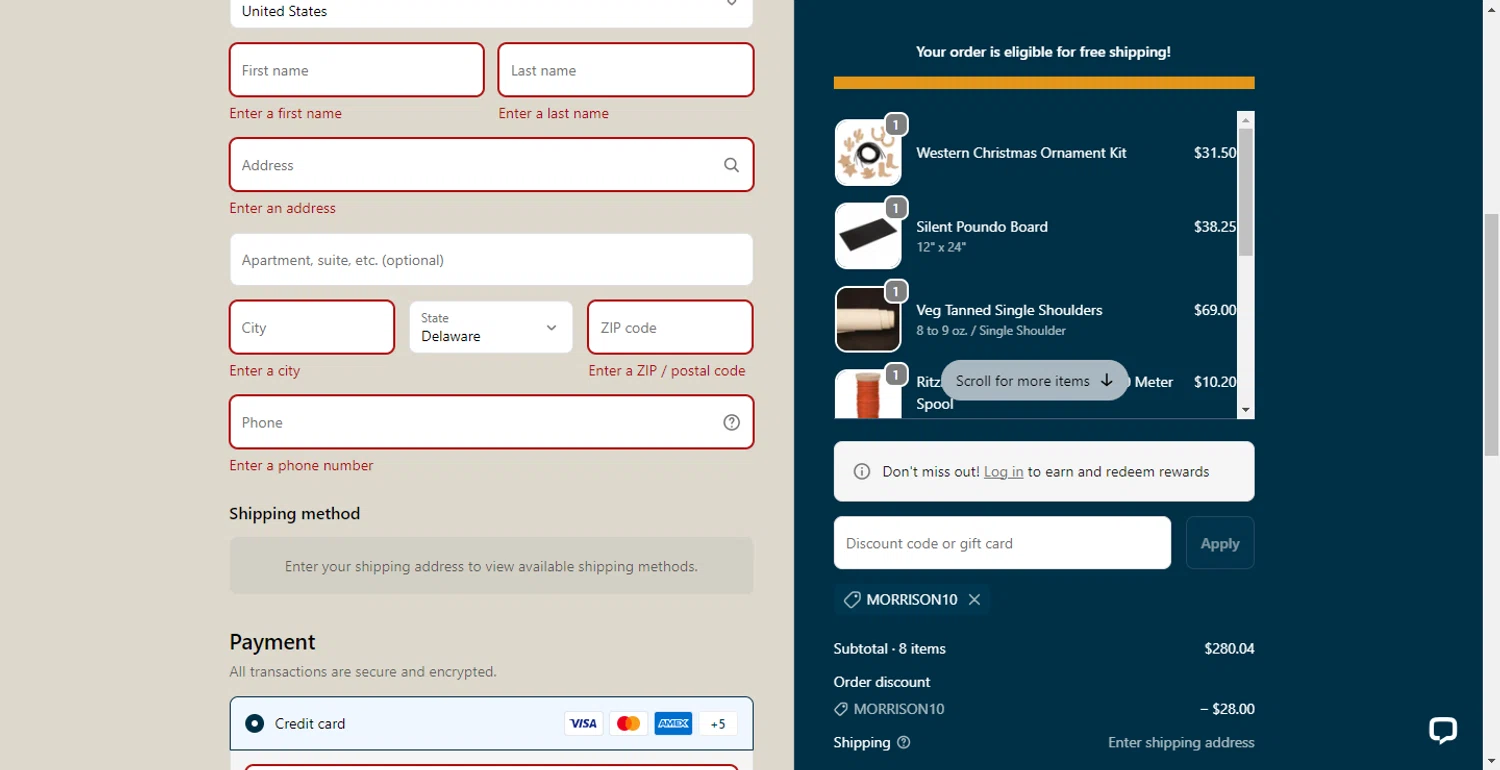The height and width of the screenshot is (770, 1500).
Task: Click the 'Enter a phone number' error text
Action: [301, 465]
